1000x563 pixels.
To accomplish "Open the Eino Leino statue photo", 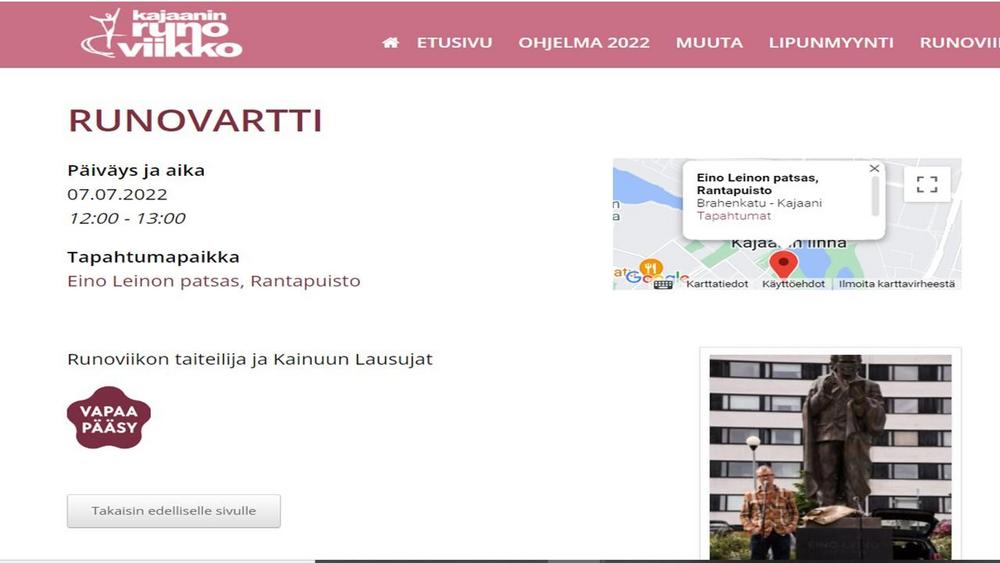I will click(x=830, y=456).
